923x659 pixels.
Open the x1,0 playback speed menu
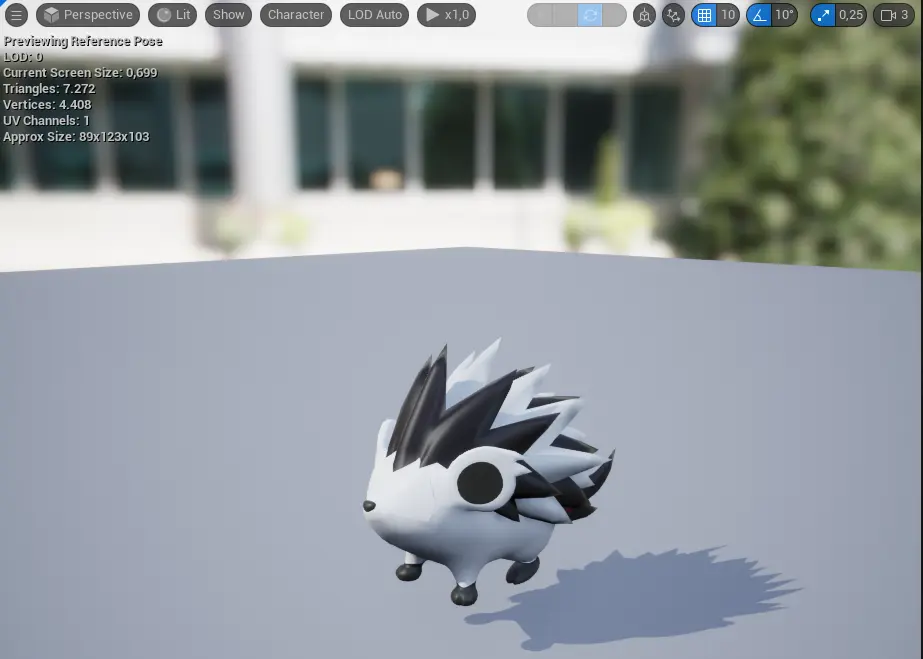click(x=446, y=15)
